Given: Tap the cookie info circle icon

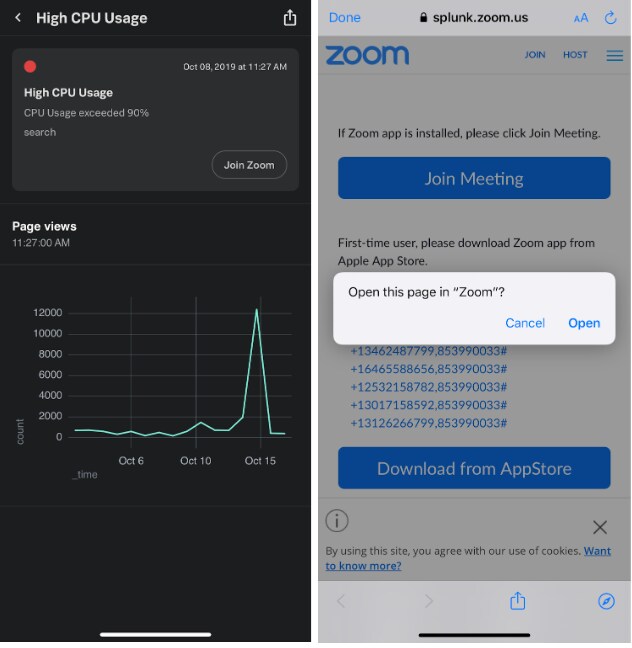Looking at the screenshot, I should pos(337,521).
